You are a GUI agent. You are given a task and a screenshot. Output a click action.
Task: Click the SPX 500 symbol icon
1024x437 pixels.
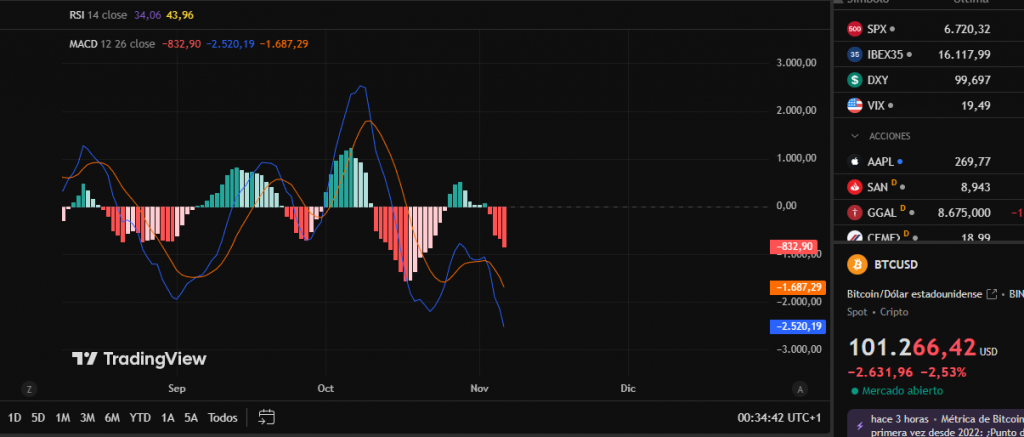pos(855,29)
